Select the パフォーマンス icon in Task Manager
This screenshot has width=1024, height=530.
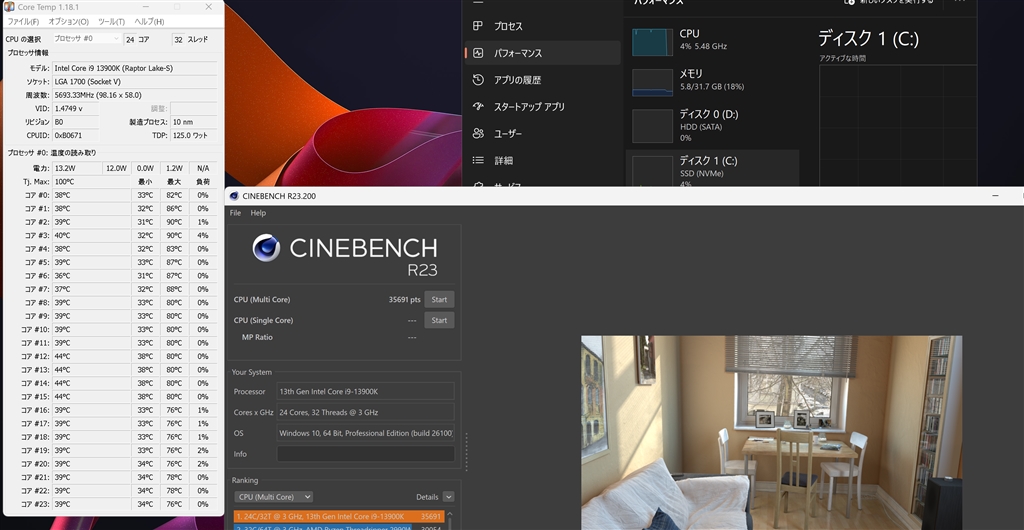478,53
